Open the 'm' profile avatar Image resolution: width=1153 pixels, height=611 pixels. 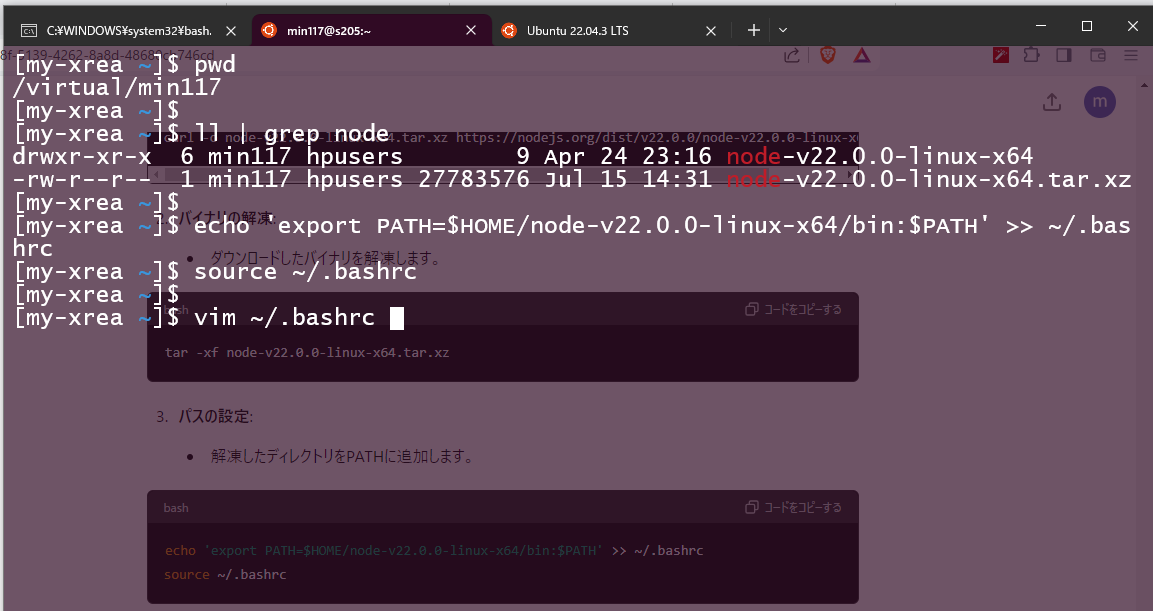point(1100,102)
